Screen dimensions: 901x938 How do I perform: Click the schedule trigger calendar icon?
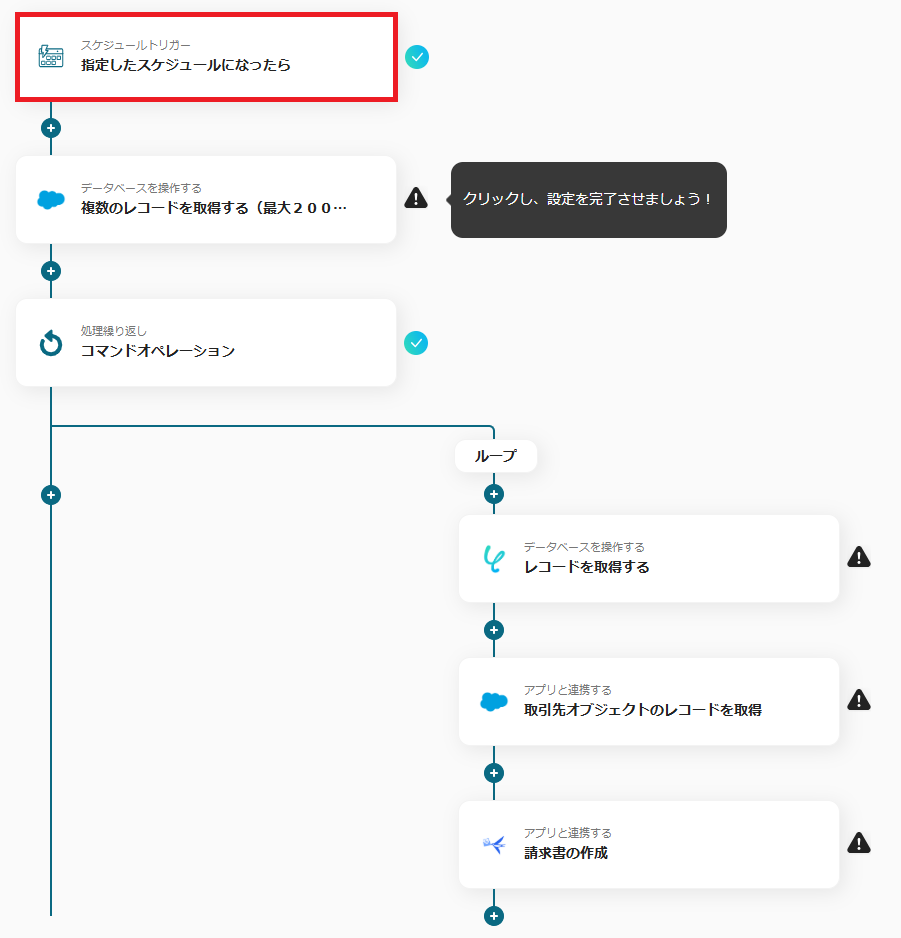[x=51, y=56]
